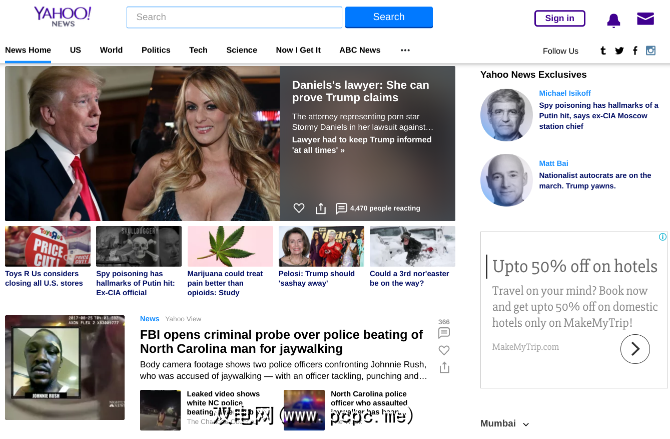
Task: Click Michael Isikoff's portrait
Action: pyautogui.click(x=506, y=115)
